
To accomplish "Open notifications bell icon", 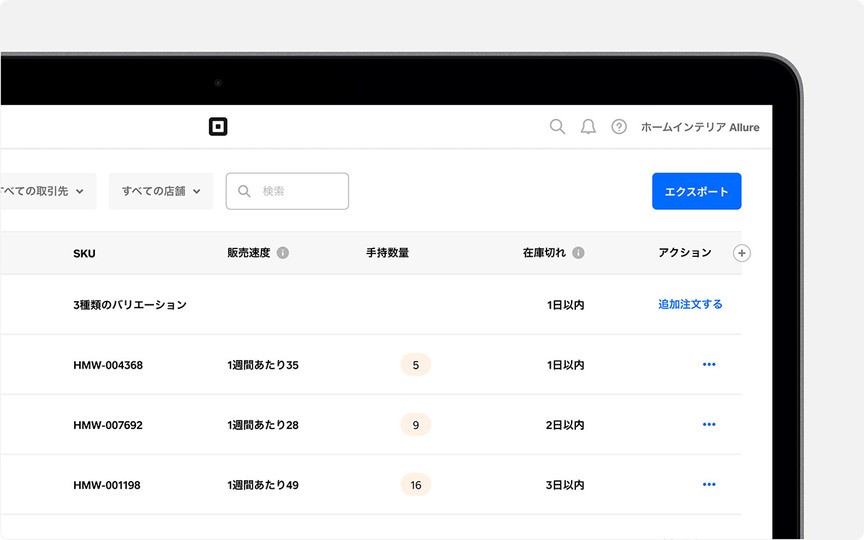I will 588,127.
